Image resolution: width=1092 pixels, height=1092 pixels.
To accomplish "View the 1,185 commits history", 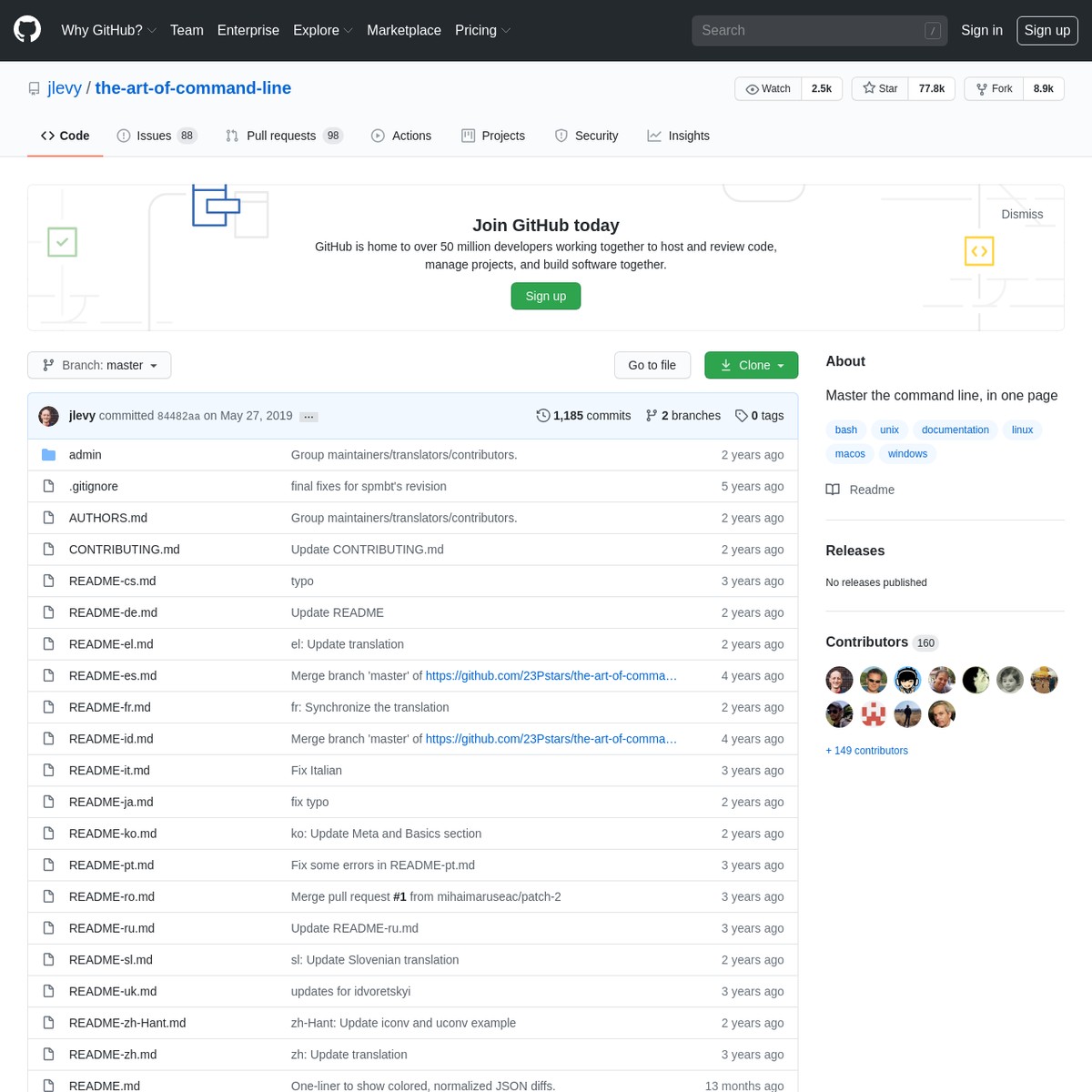I will coord(583,416).
